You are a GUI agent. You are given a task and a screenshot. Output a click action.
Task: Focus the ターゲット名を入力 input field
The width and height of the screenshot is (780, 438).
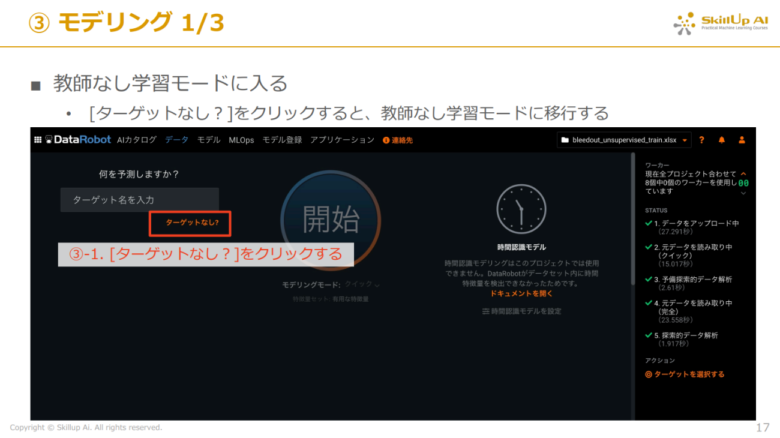[139, 200]
